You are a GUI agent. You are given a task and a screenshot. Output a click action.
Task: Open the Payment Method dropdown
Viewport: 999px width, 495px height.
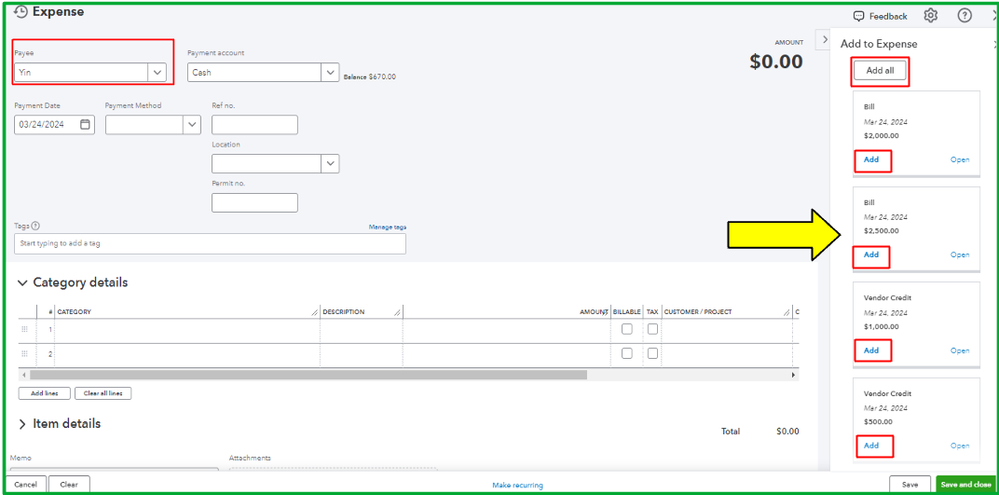pos(192,125)
